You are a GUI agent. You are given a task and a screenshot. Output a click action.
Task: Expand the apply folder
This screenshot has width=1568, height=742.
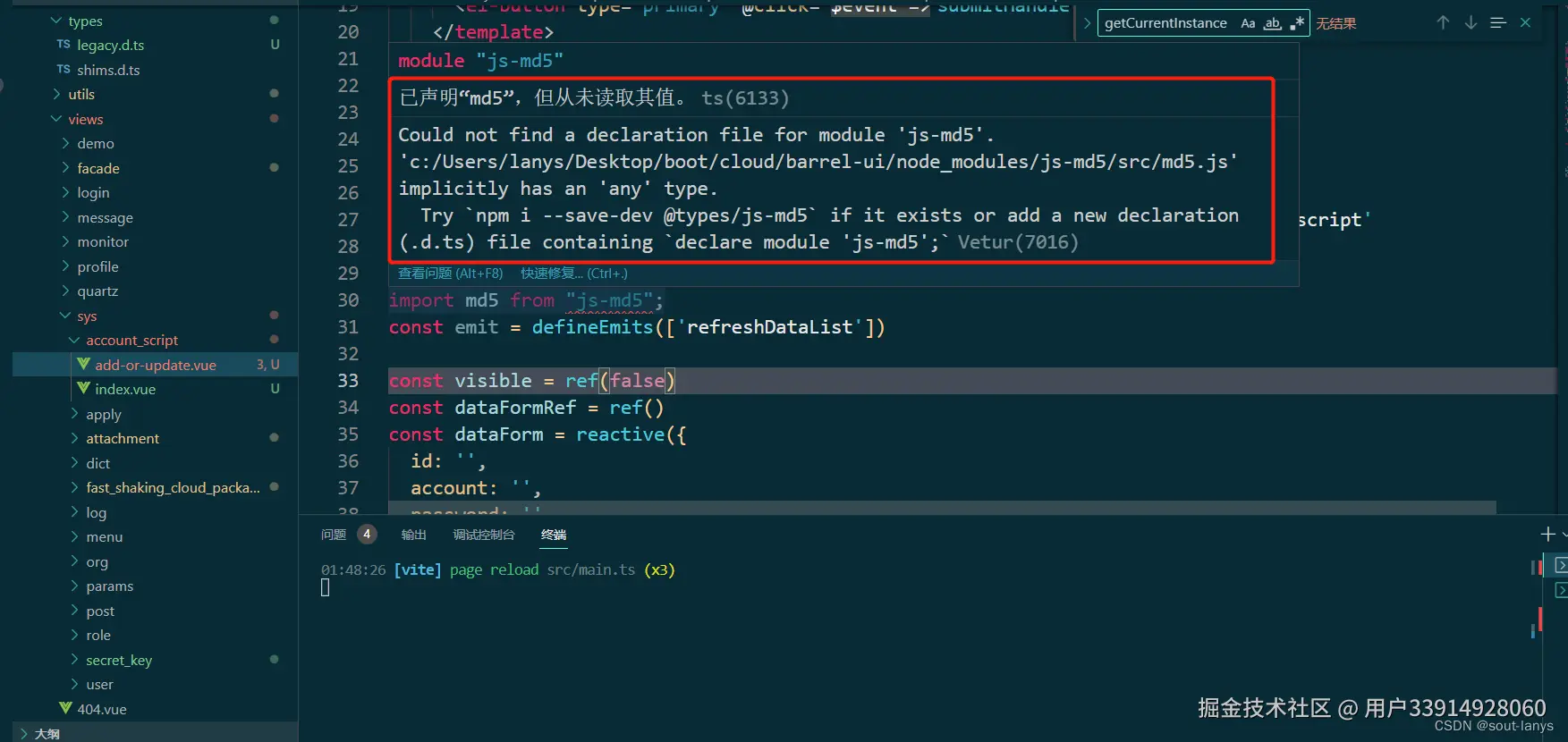pyautogui.click(x=103, y=414)
